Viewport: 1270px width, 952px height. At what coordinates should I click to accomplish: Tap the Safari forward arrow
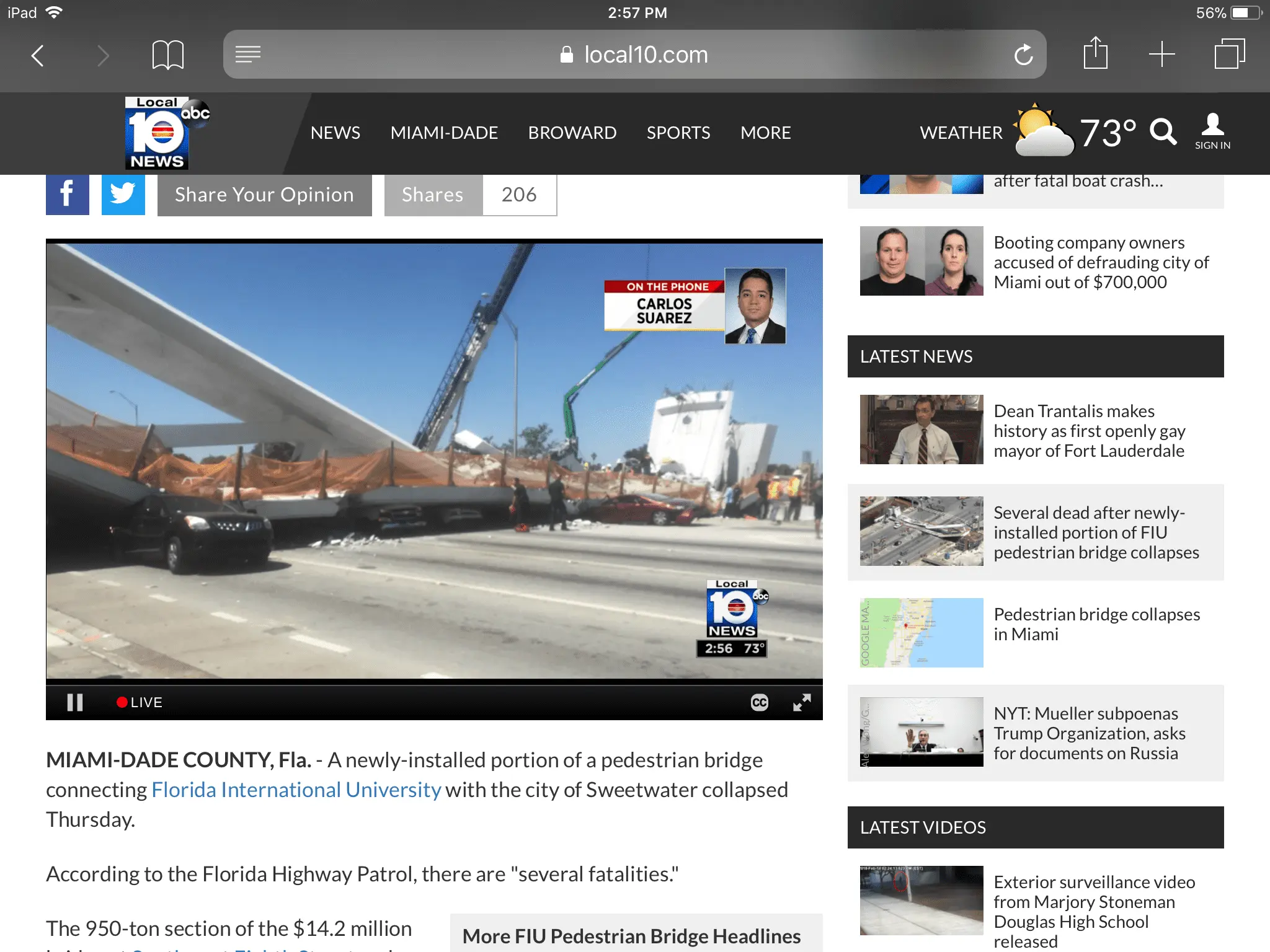pyautogui.click(x=104, y=55)
